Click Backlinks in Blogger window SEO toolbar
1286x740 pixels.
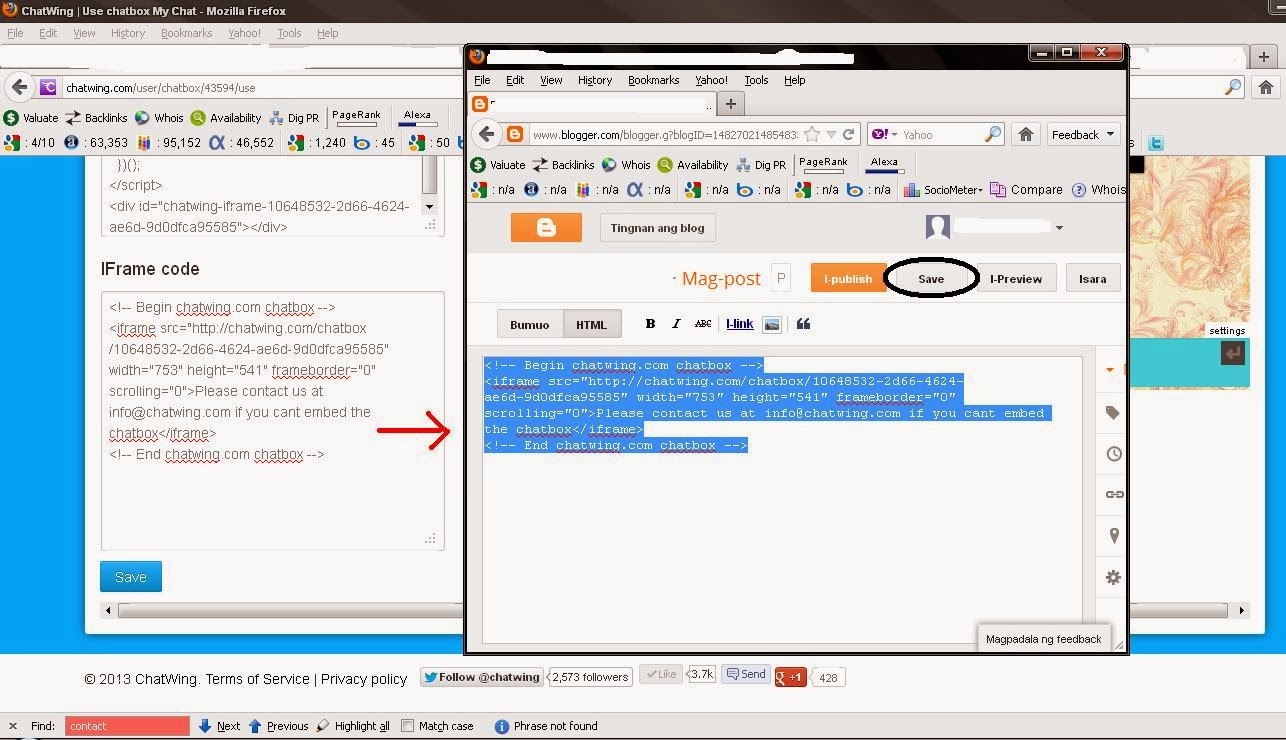pos(563,165)
